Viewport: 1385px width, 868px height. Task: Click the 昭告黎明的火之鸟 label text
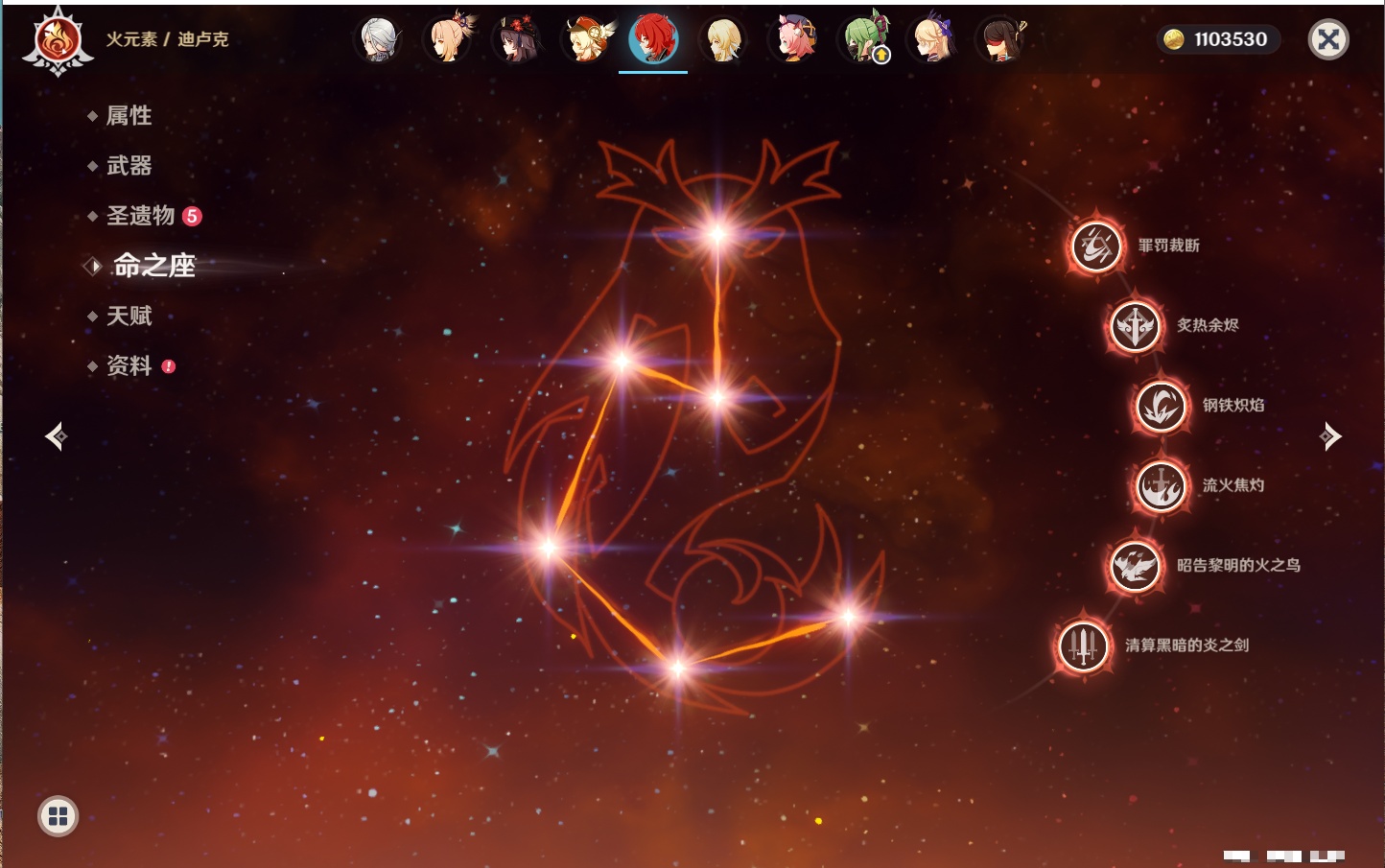[1238, 565]
